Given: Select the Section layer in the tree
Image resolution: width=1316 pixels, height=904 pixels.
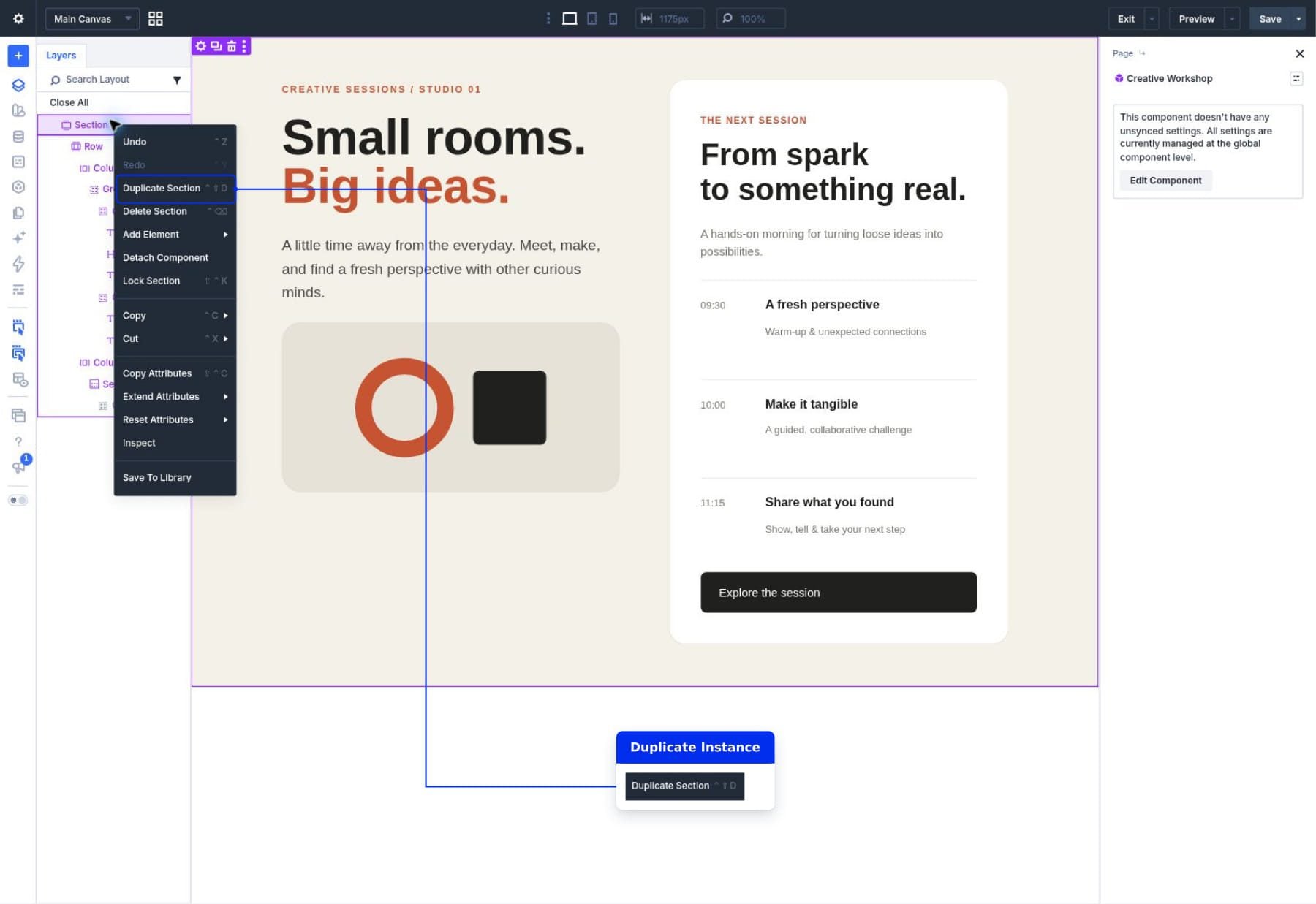Looking at the screenshot, I should 91,125.
